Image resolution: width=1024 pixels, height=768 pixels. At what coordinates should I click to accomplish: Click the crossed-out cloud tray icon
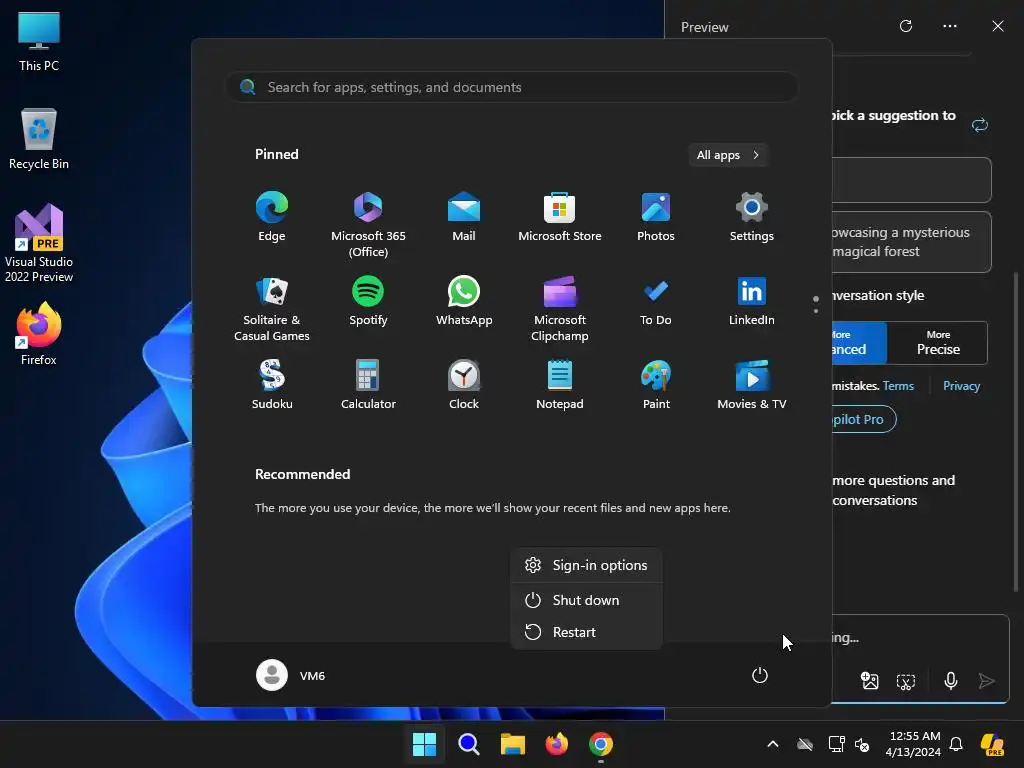click(805, 744)
